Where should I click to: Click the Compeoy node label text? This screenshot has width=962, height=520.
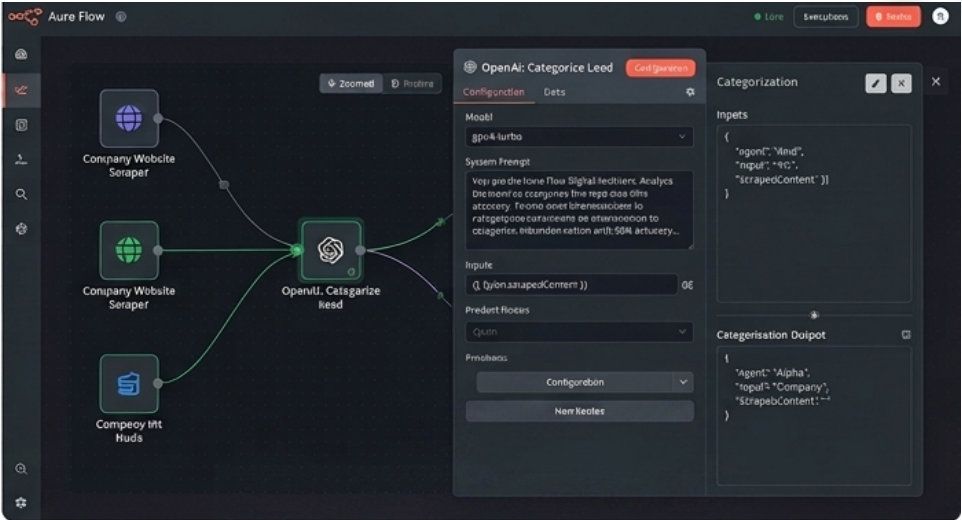click(129, 430)
